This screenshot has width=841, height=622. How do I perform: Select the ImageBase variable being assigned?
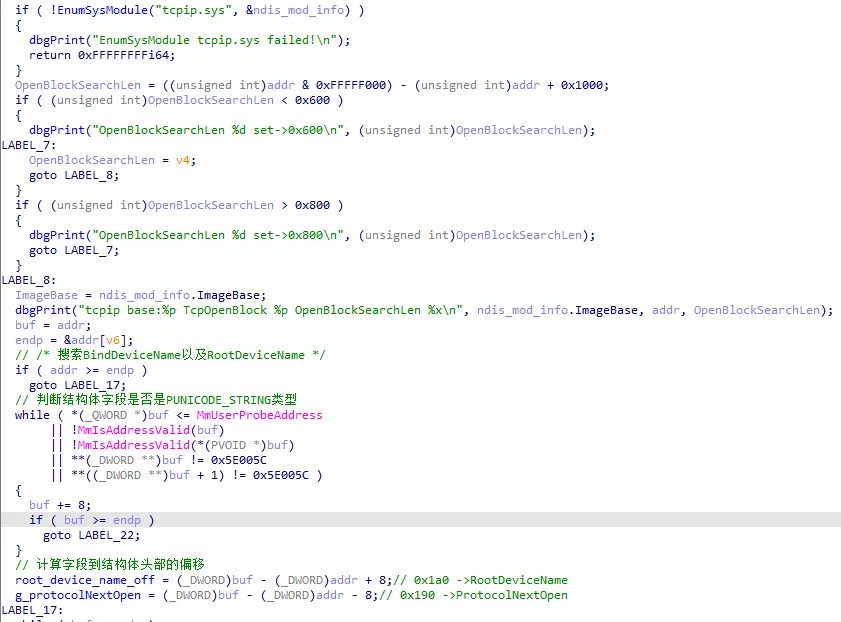(x=46, y=295)
